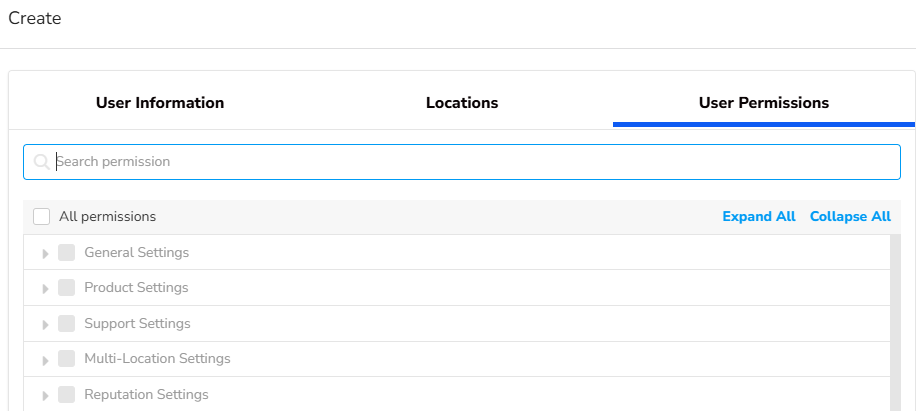Screen dimensions: 916x411
Task: Check the All permissions checkbox
Action: click(x=41, y=217)
